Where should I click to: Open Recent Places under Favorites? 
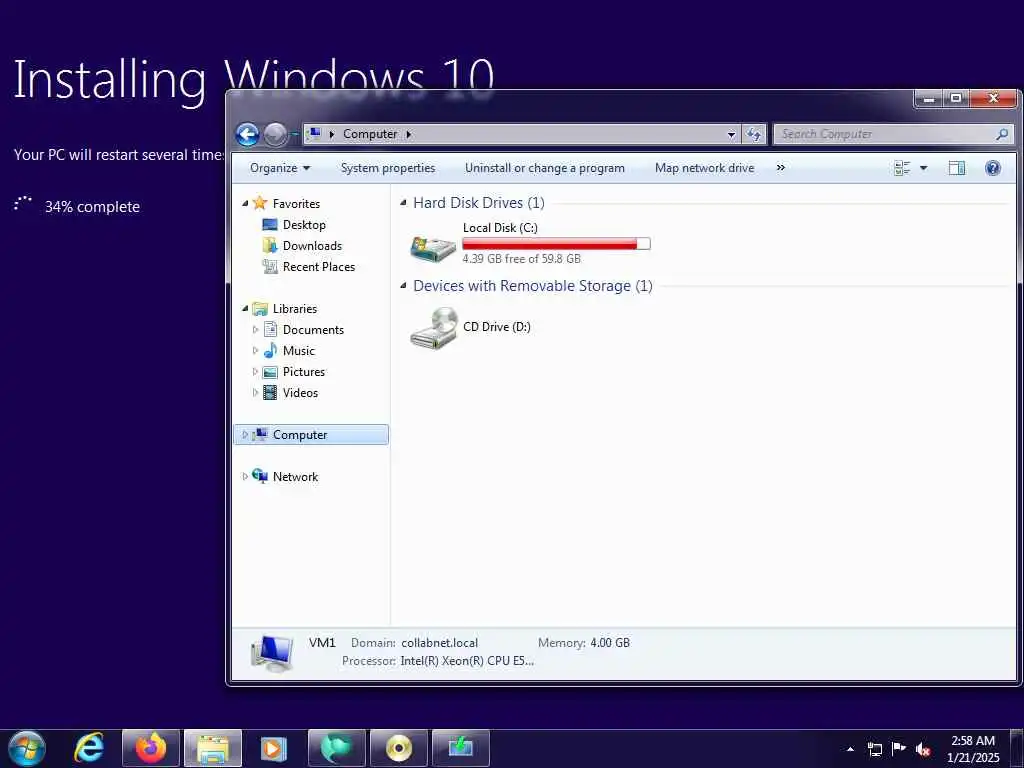(x=318, y=266)
